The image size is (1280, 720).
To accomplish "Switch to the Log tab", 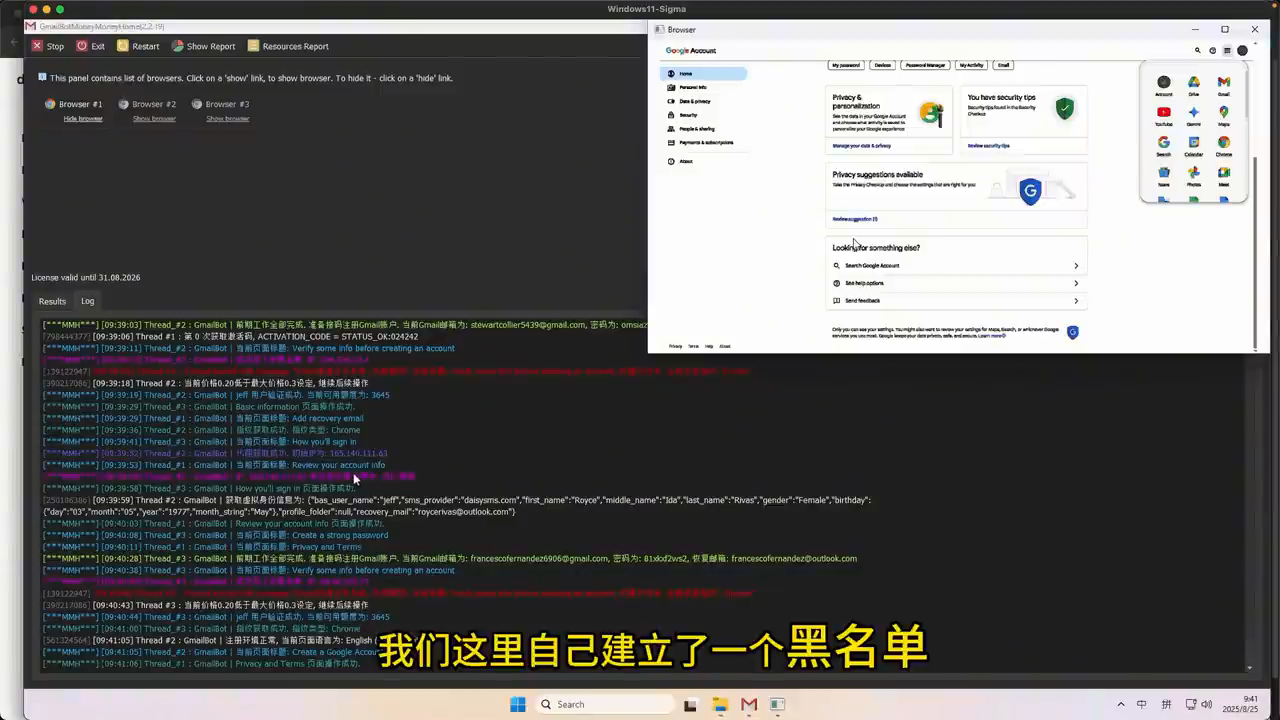I will (x=88, y=301).
